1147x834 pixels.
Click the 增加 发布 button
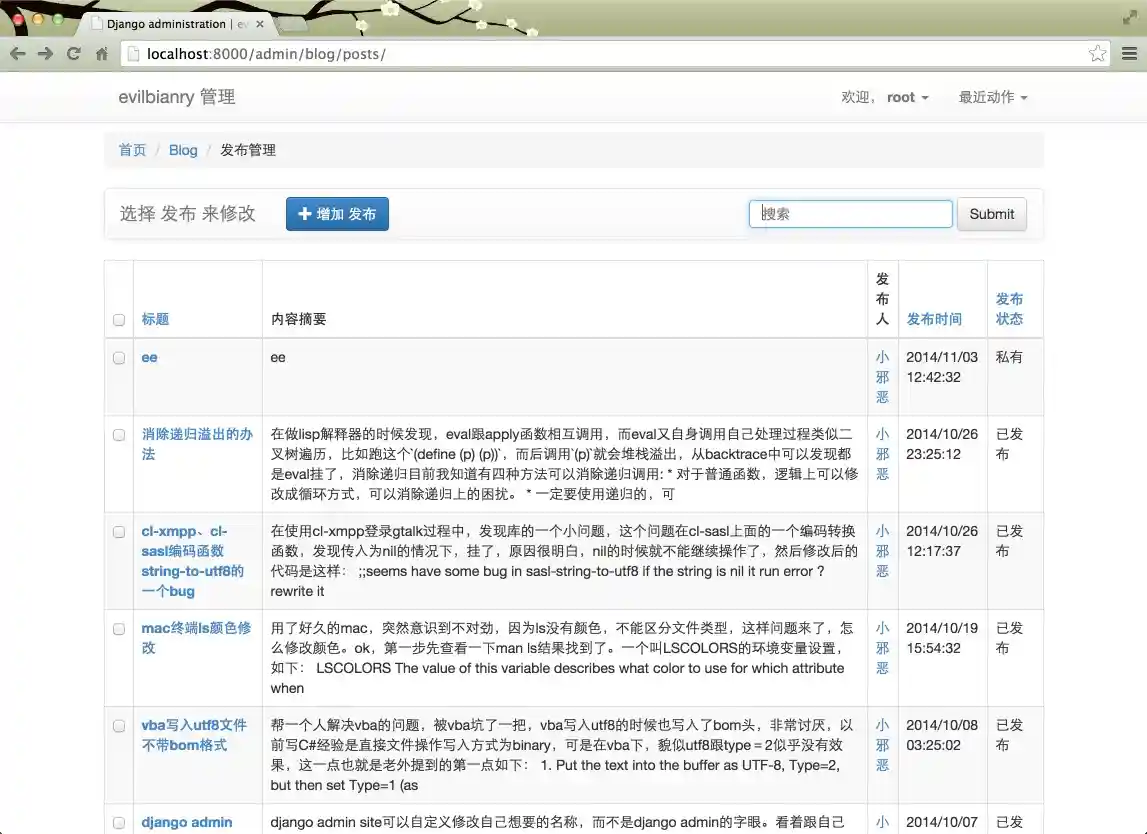(x=337, y=214)
